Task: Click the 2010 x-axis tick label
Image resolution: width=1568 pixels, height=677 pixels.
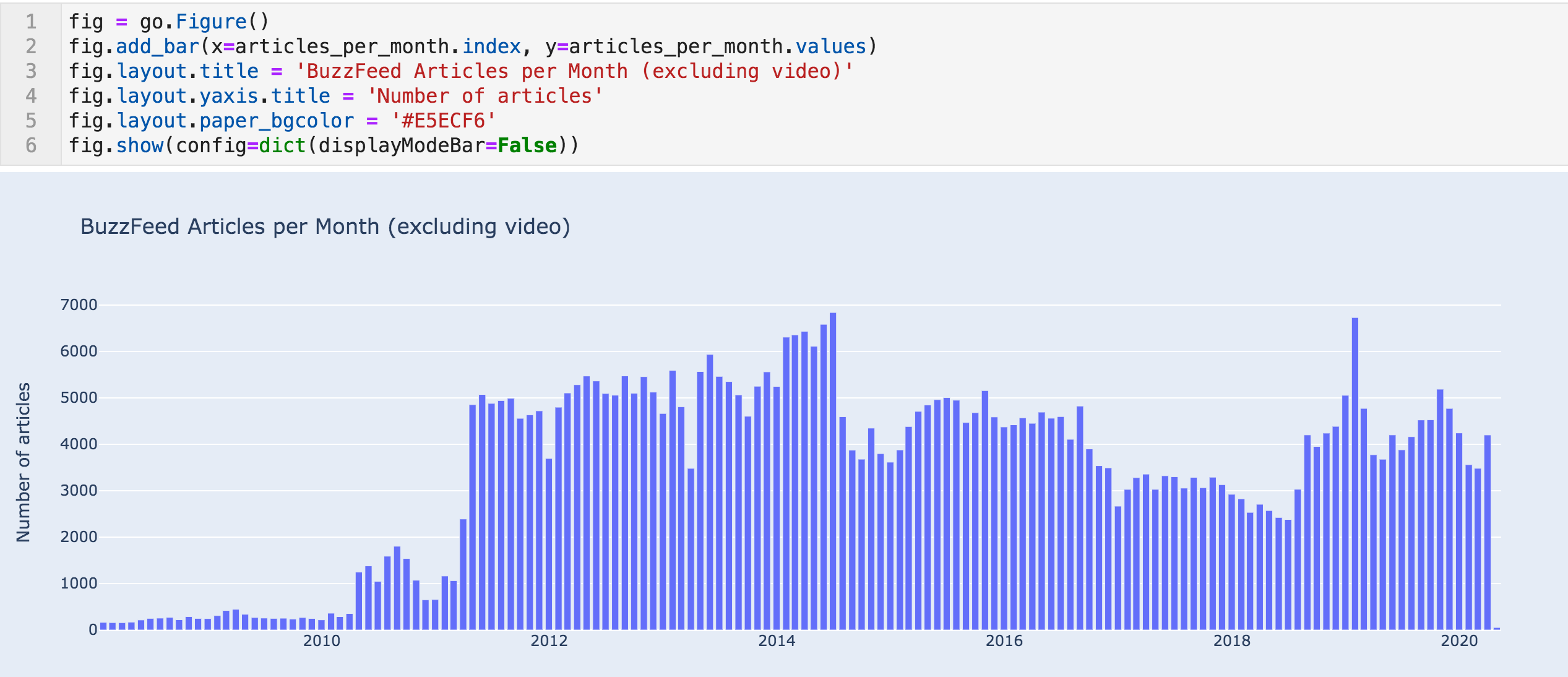Action: [322, 641]
